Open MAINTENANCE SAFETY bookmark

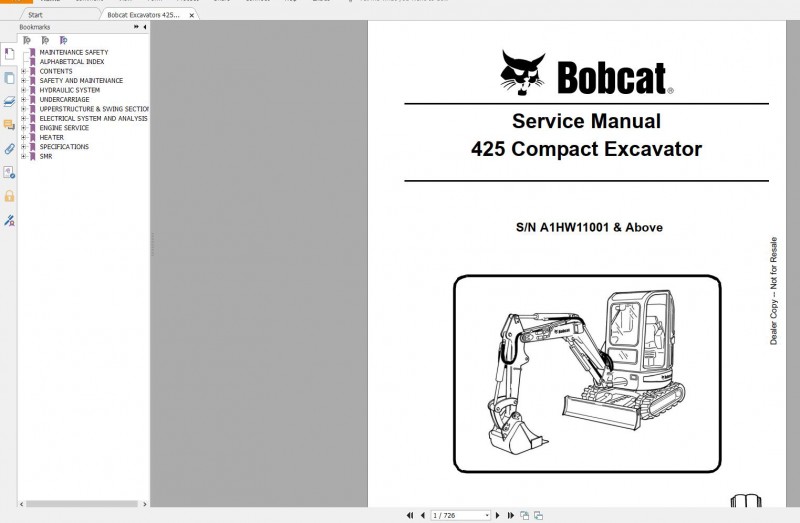74,52
